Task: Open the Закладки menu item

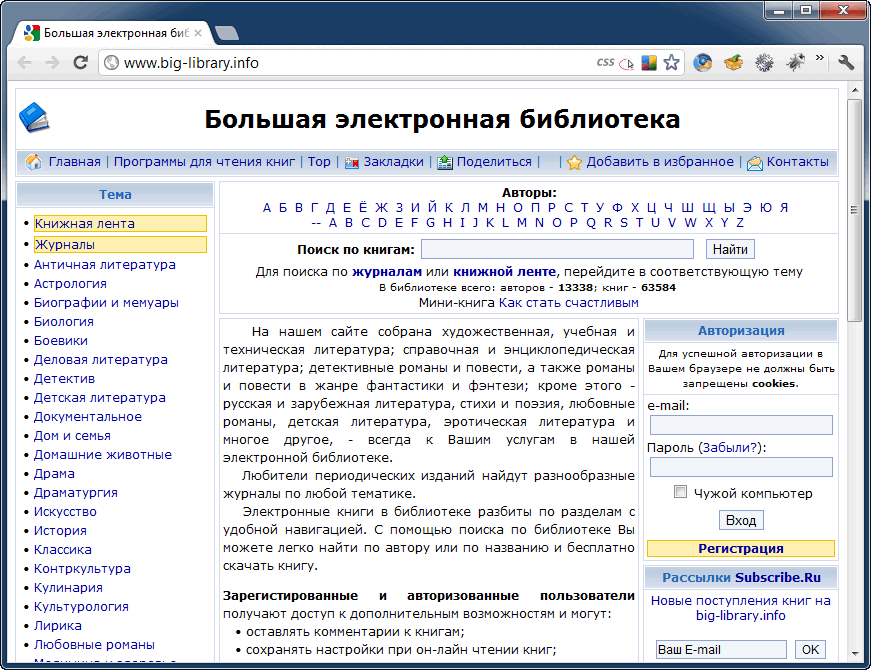Action: (x=393, y=162)
